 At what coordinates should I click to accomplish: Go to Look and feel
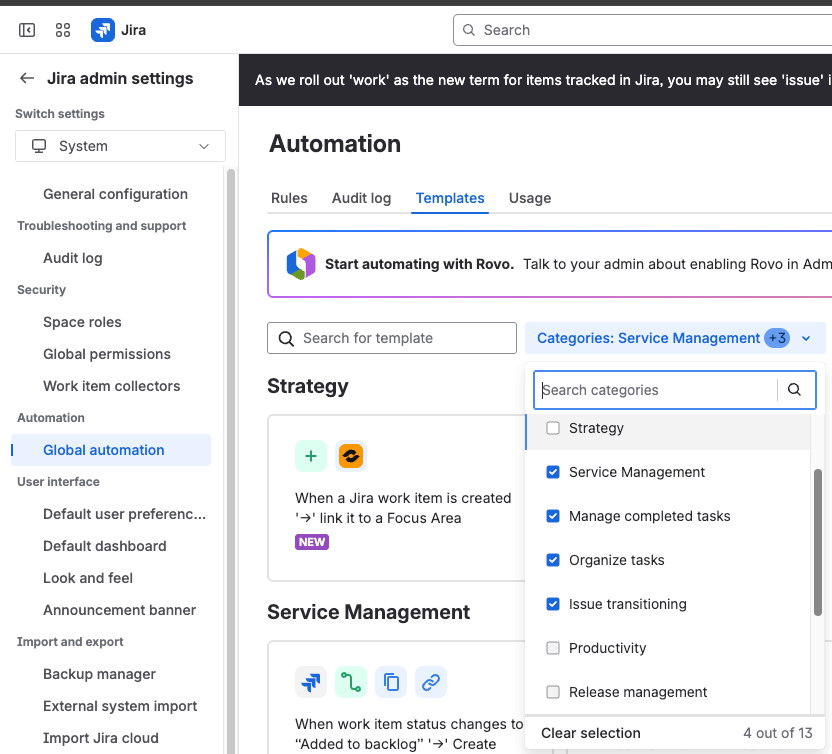click(88, 578)
